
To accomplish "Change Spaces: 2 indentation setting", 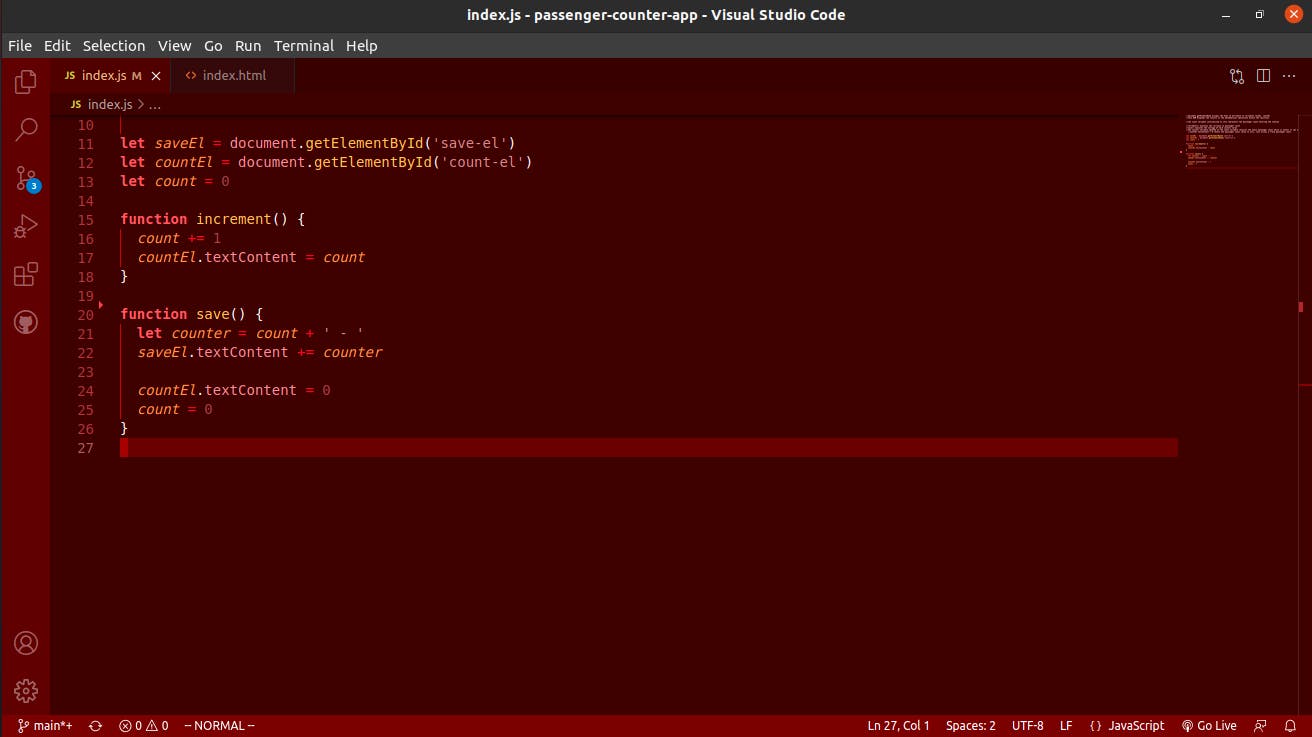I will tap(970, 726).
